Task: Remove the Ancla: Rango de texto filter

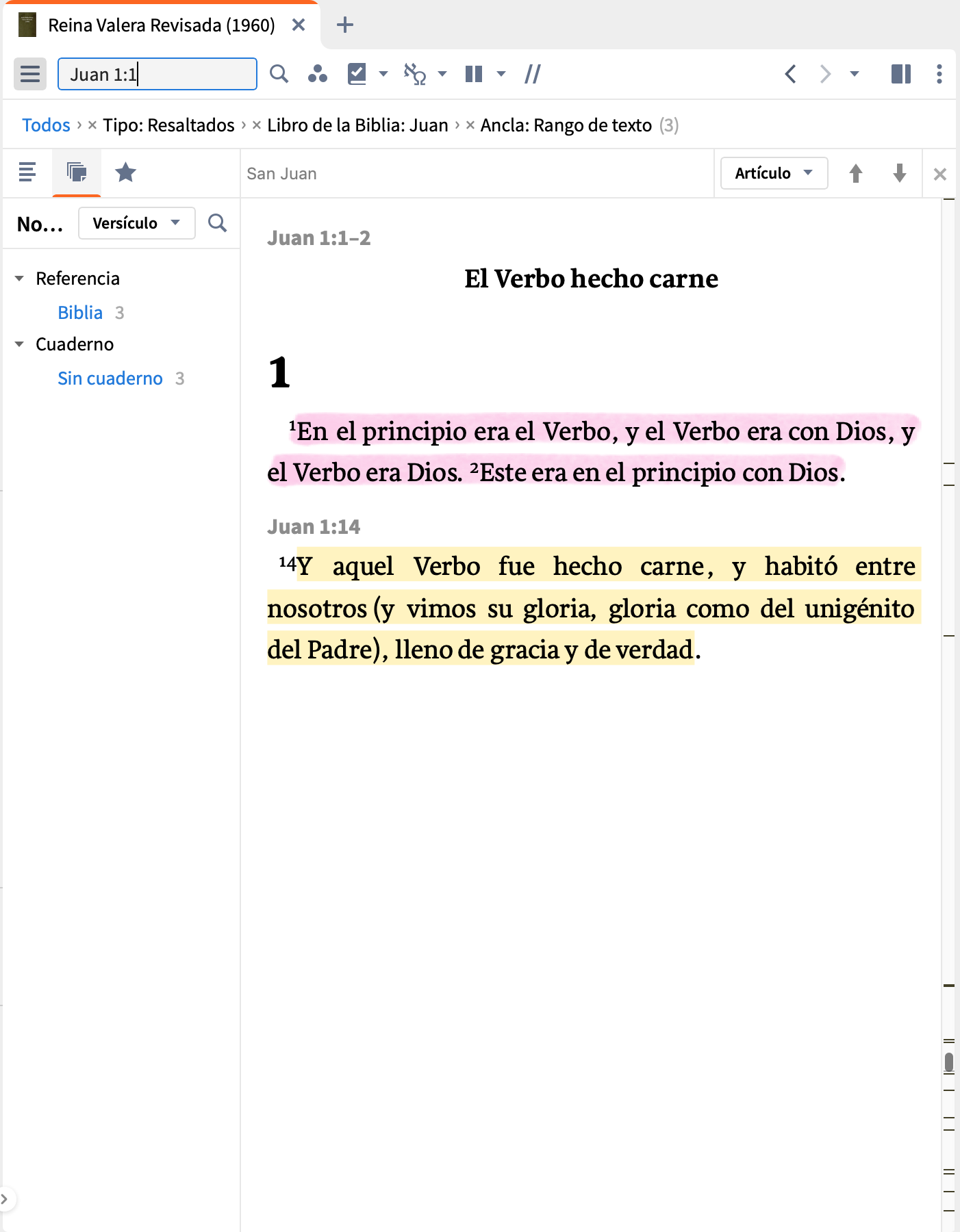Action: [x=470, y=125]
